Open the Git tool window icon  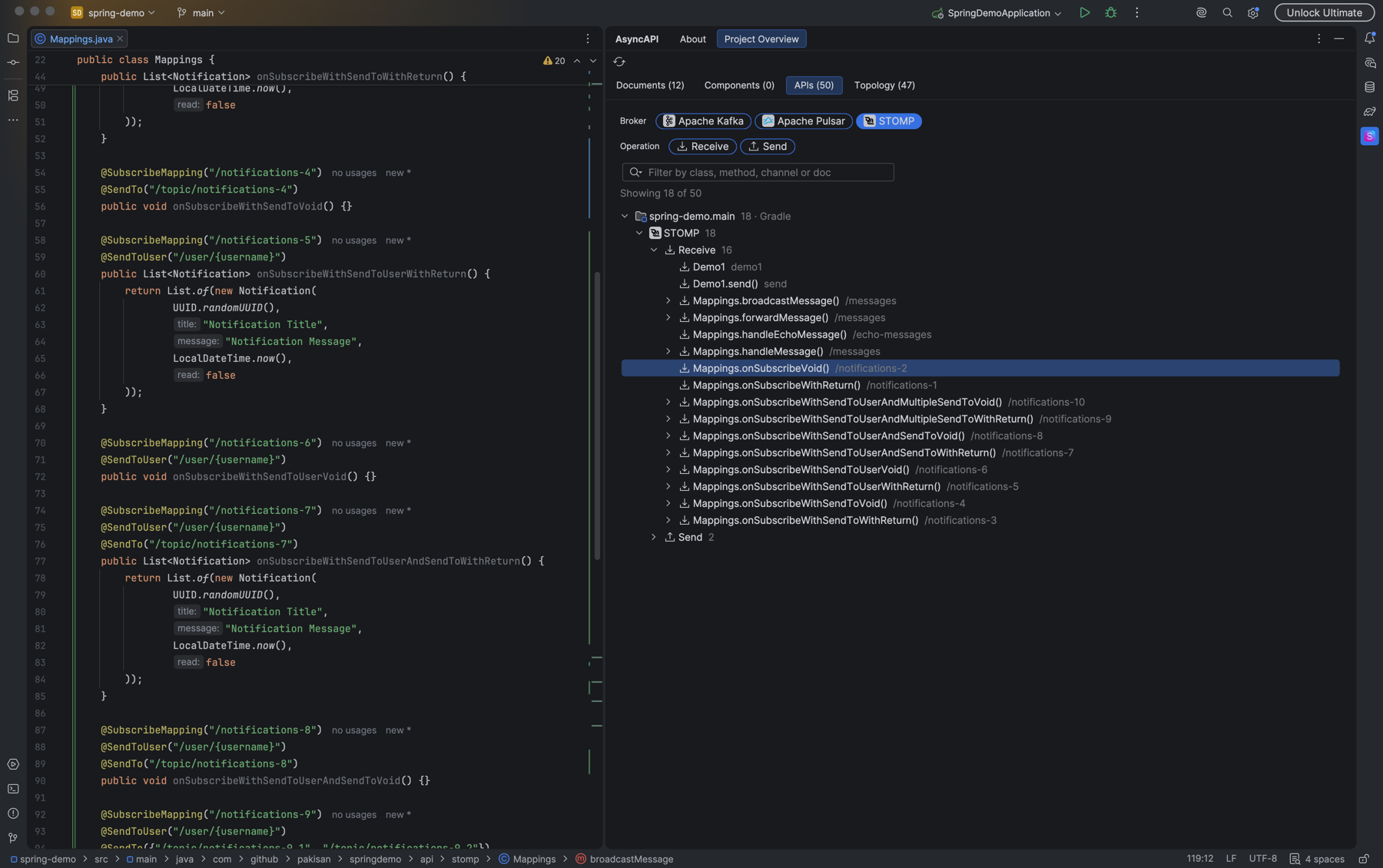[x=13, y=838]
